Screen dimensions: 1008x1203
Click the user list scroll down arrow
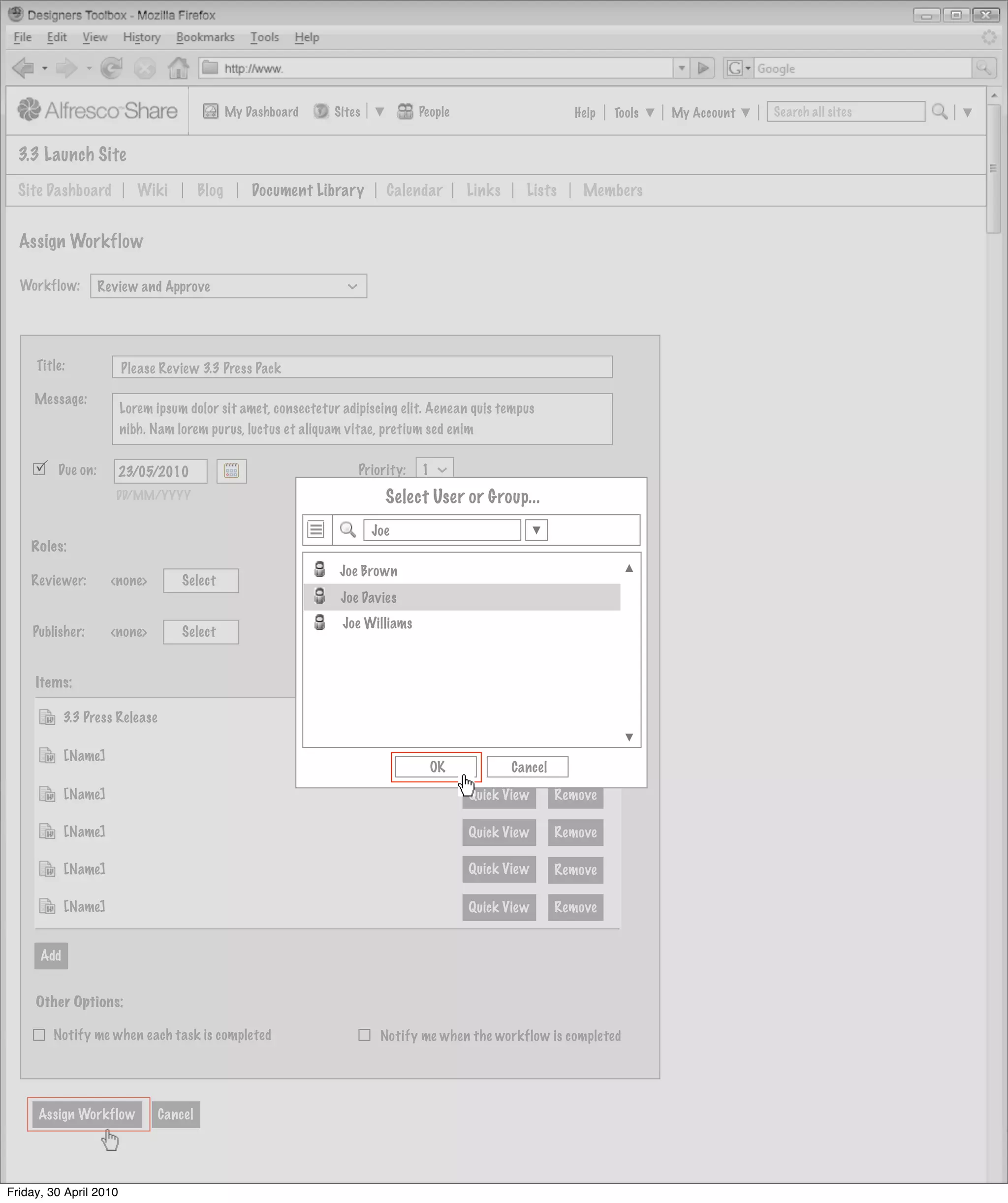(x=629, y=737)
